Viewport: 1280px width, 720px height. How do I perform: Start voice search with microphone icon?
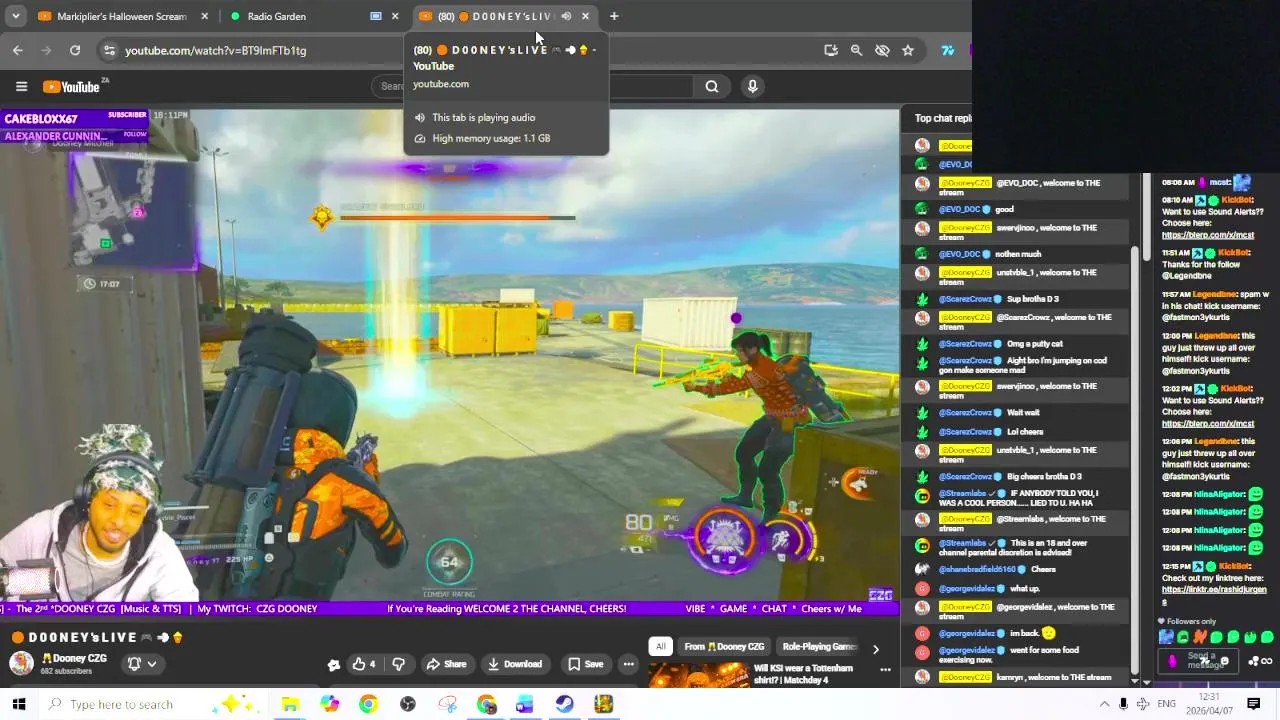coord(753,86)
